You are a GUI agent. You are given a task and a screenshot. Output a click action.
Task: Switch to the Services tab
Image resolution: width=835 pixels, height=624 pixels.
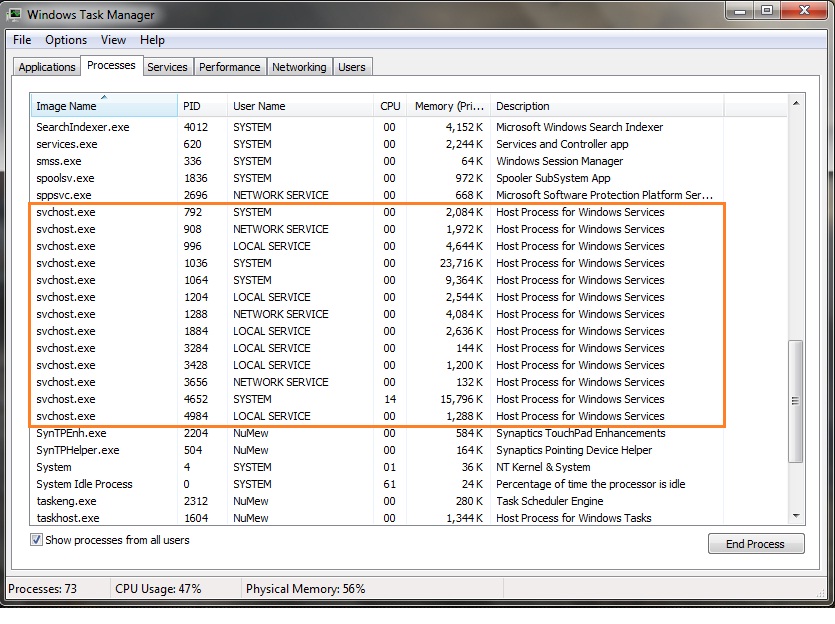[167, 67]
